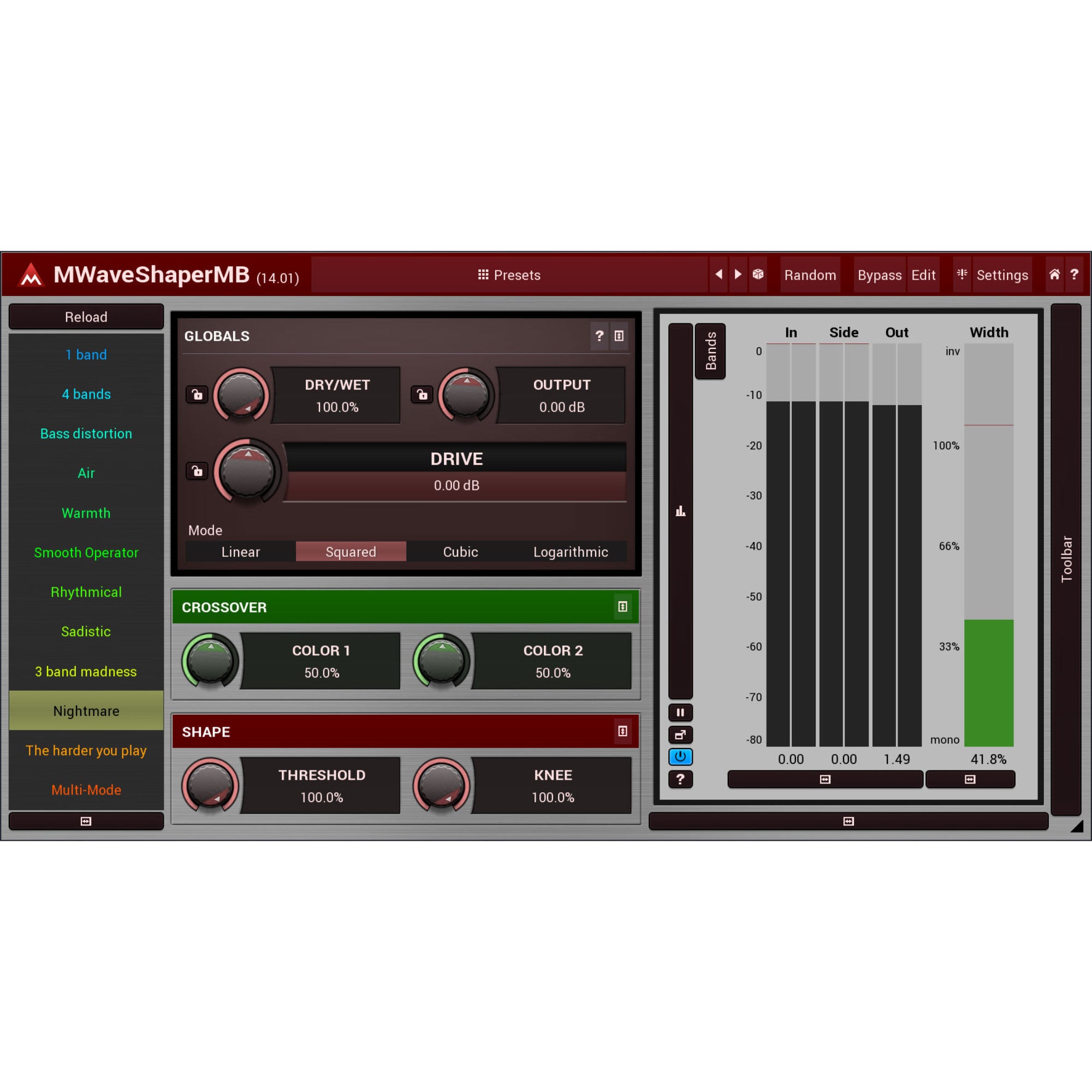Click the preset list collapse icon
Viewport: 1092px width, 1092px height.
86,821
